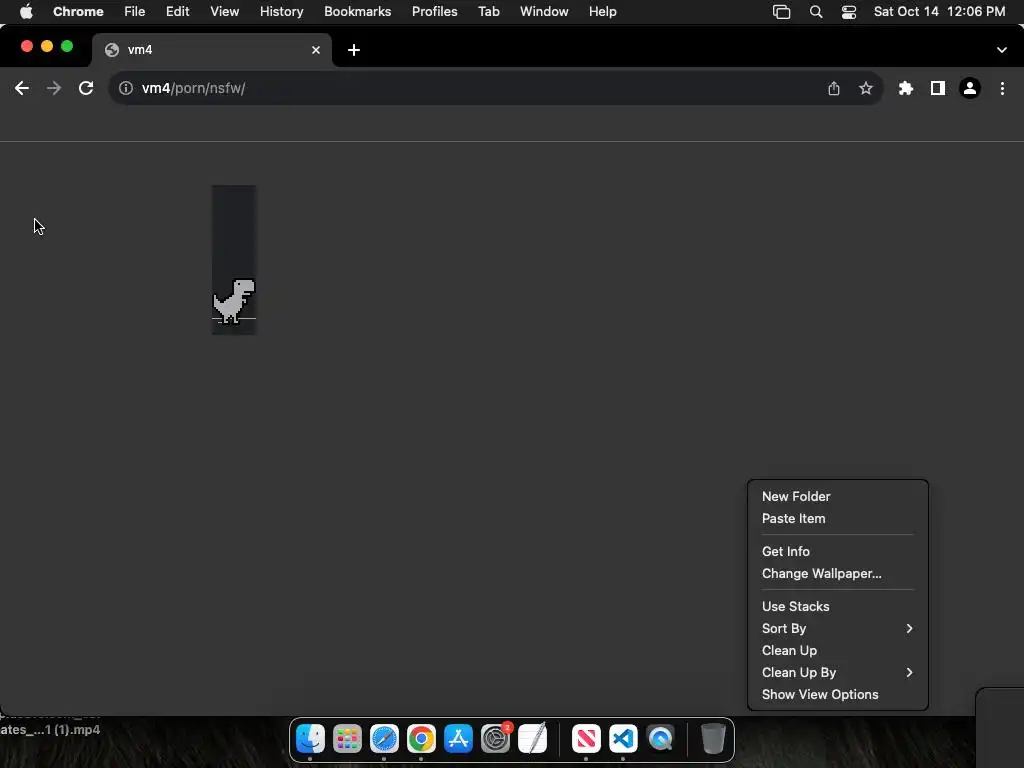This screenshot has width=1024, height=768.
Task: Open TextEdit from the Dock
Action: click(533, 739)
